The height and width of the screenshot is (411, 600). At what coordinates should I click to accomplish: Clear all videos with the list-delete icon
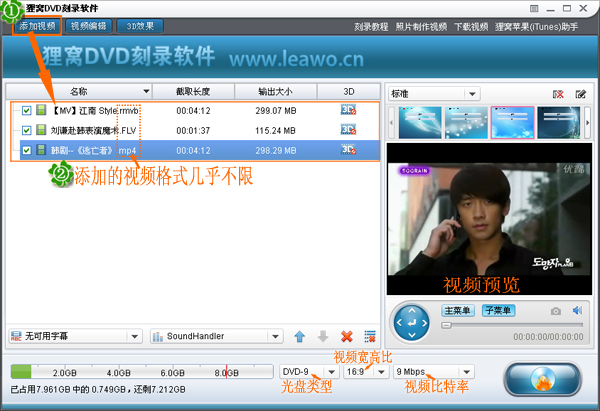(370, 336)
